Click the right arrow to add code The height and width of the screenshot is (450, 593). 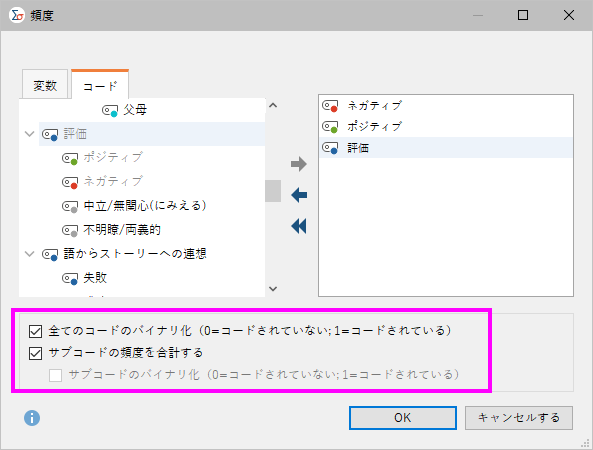pyautogui.click(x=298, y=164)
